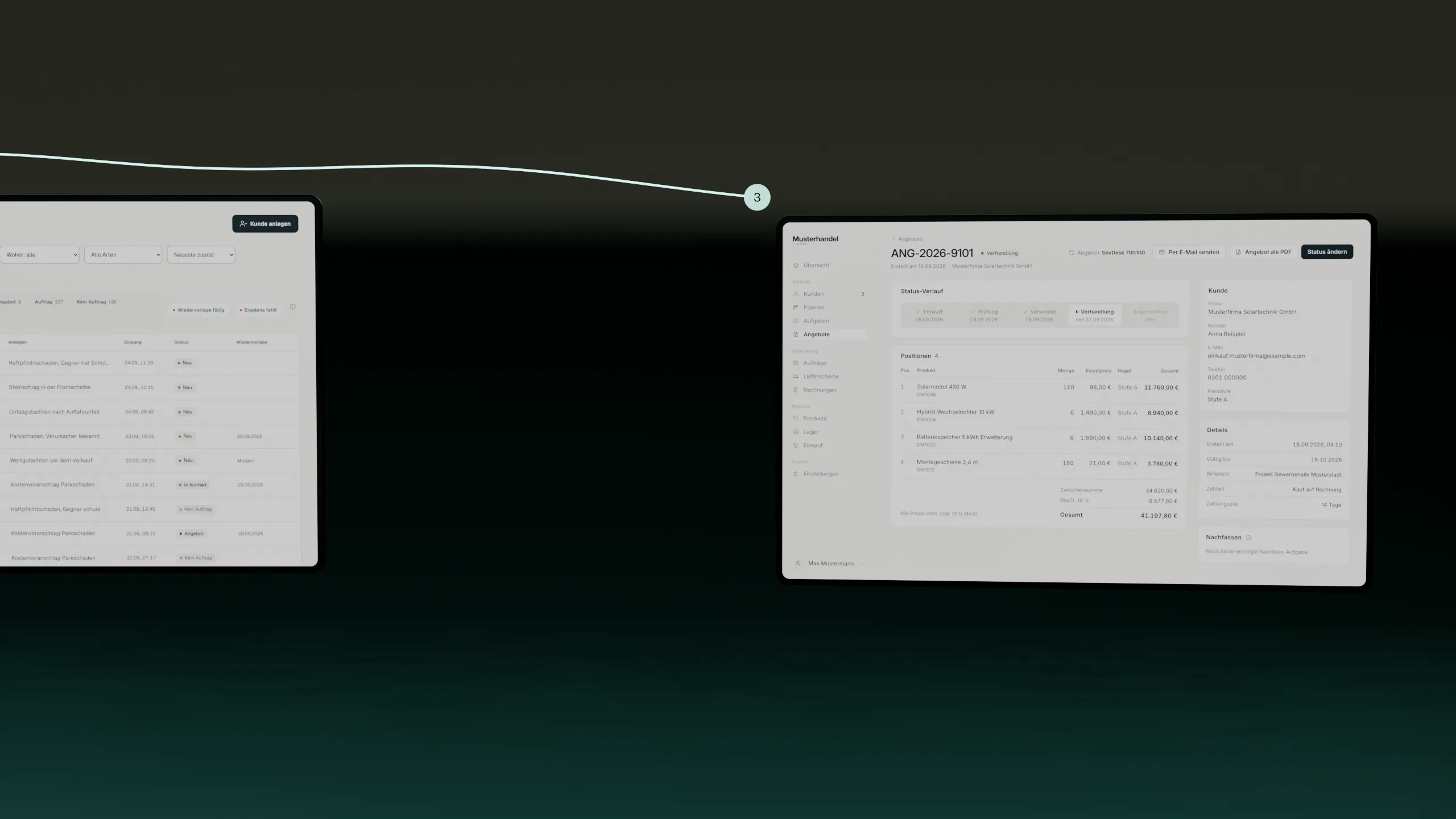1456x819 pixels.
Task: Open Kunden people icon in Musterhandel sidebar
Action: tap(796, 294)
